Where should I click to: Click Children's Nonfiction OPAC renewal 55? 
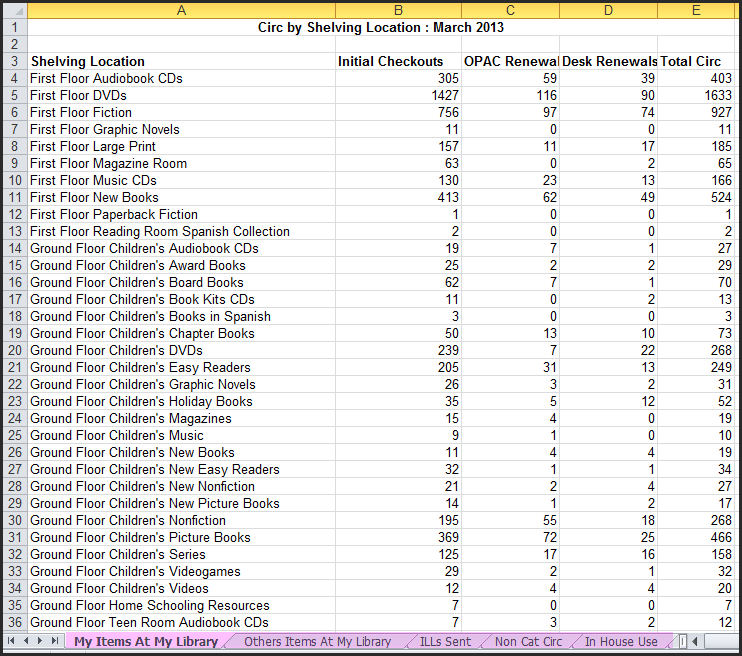pyautogui.click(x=511, y=521)
